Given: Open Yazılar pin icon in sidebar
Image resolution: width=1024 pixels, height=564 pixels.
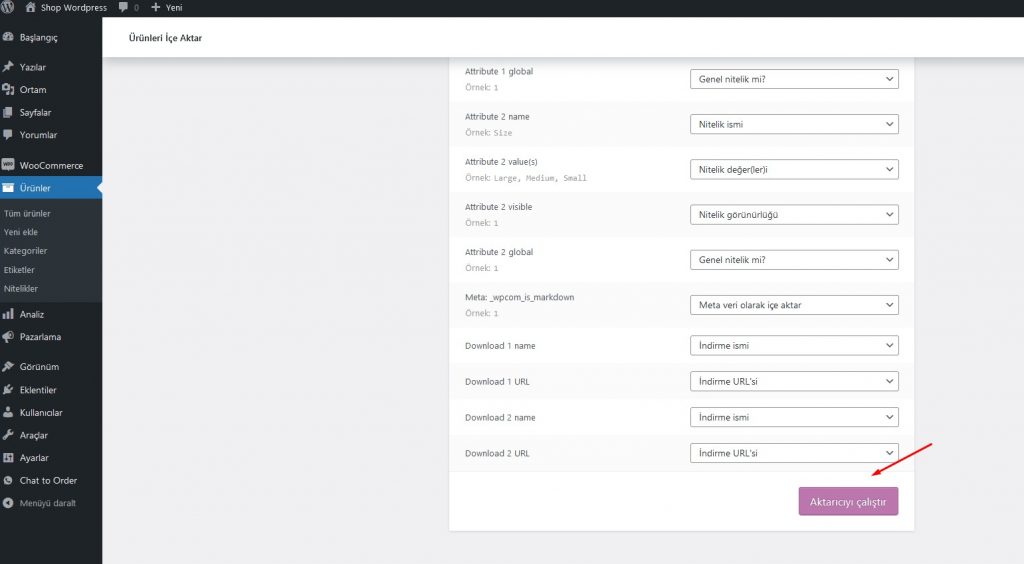Looking at the screenshot, I should 9,67.
